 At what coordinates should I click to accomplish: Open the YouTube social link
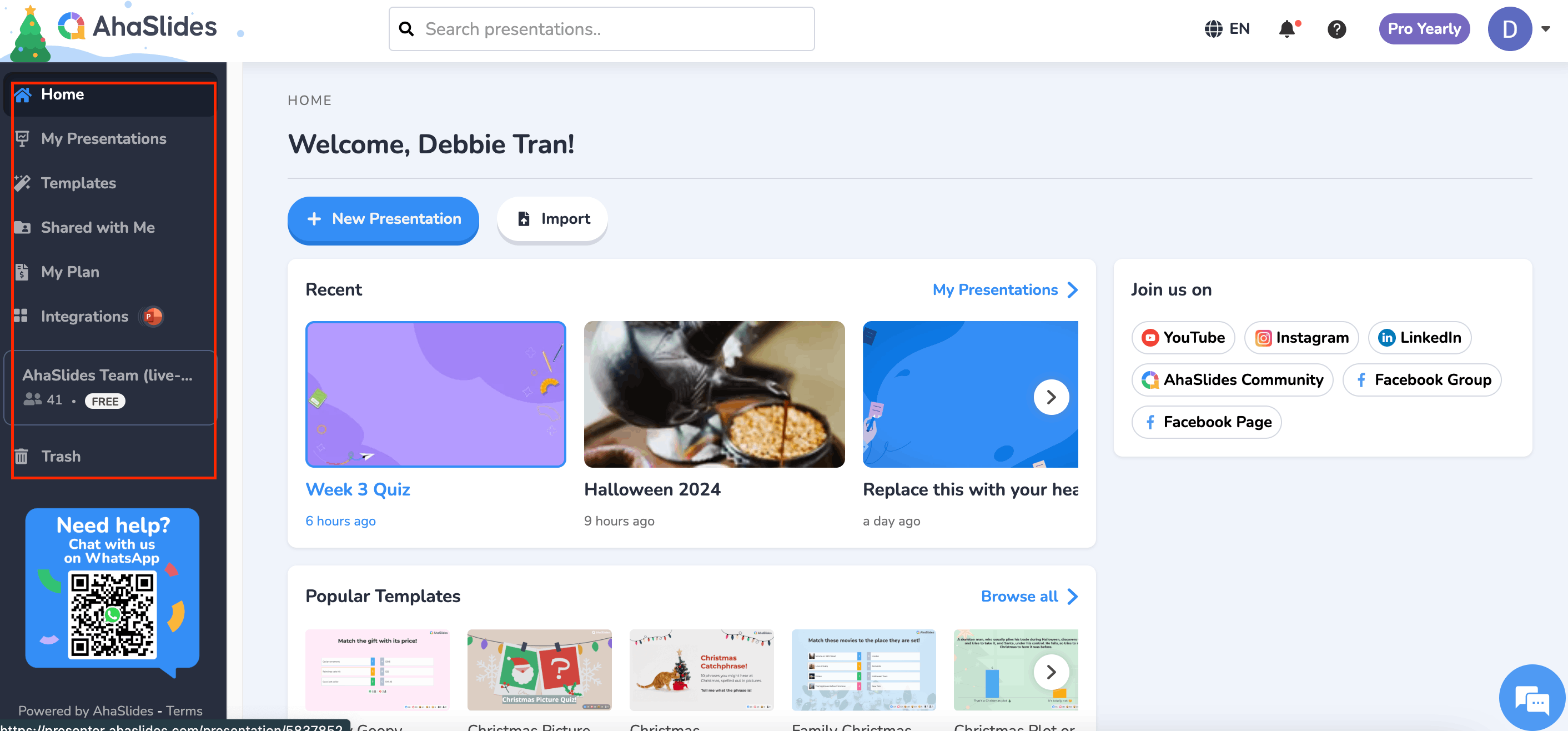(1183, 338)
